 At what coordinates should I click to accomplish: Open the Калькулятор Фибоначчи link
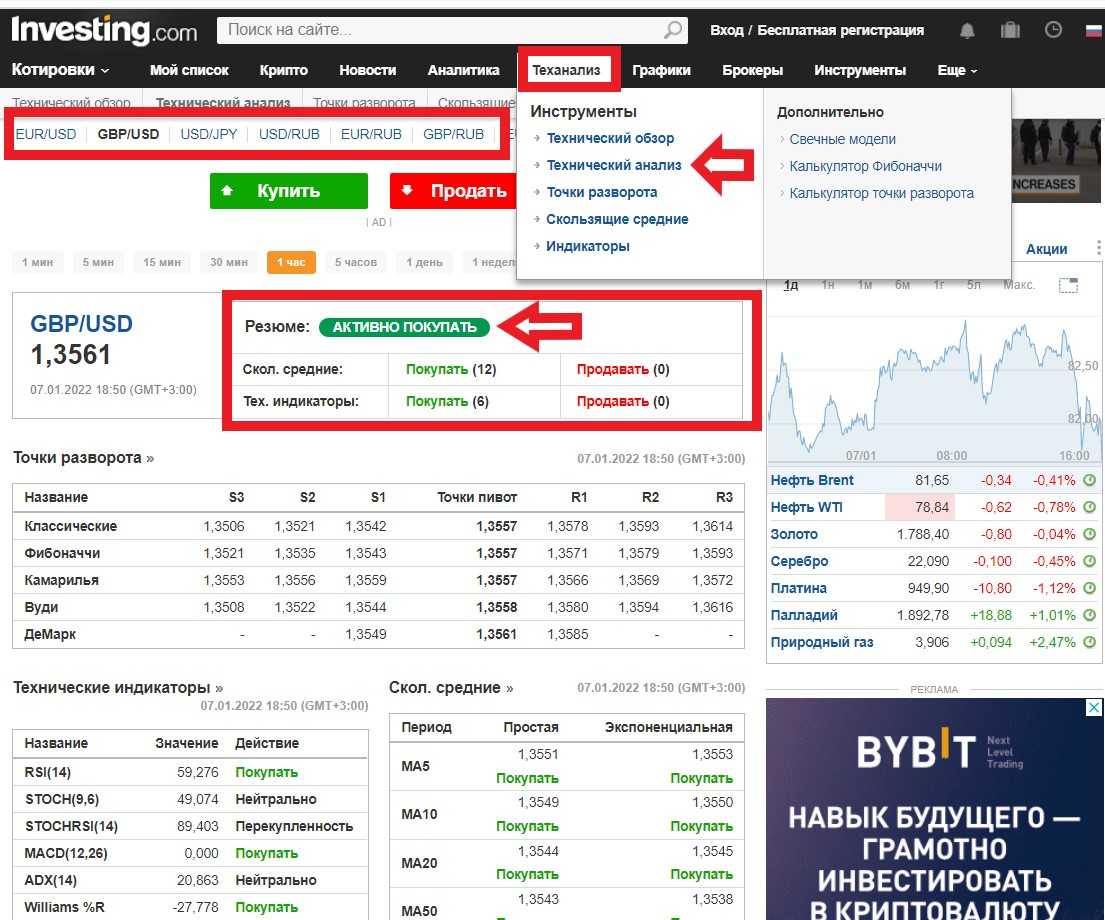(865, 166)
